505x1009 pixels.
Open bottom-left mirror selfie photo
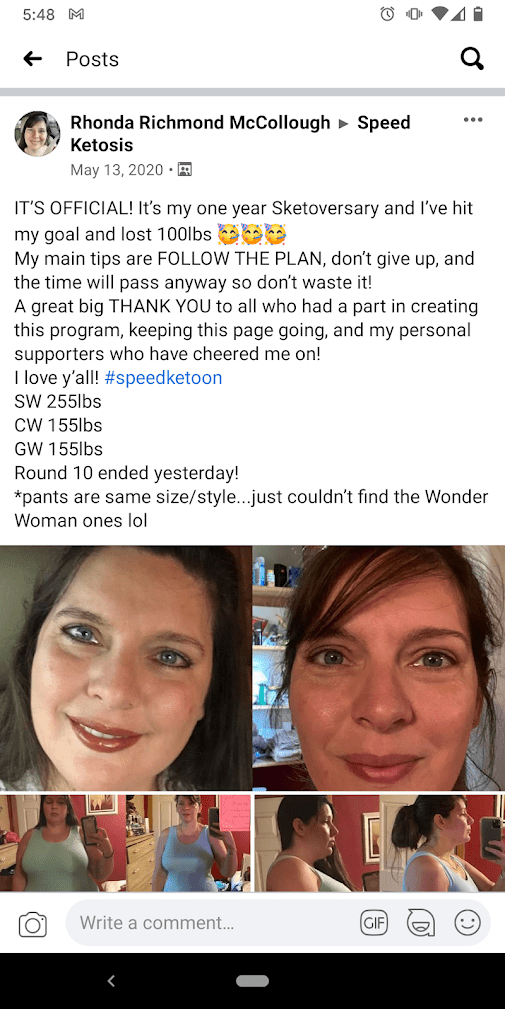[125, 843]
